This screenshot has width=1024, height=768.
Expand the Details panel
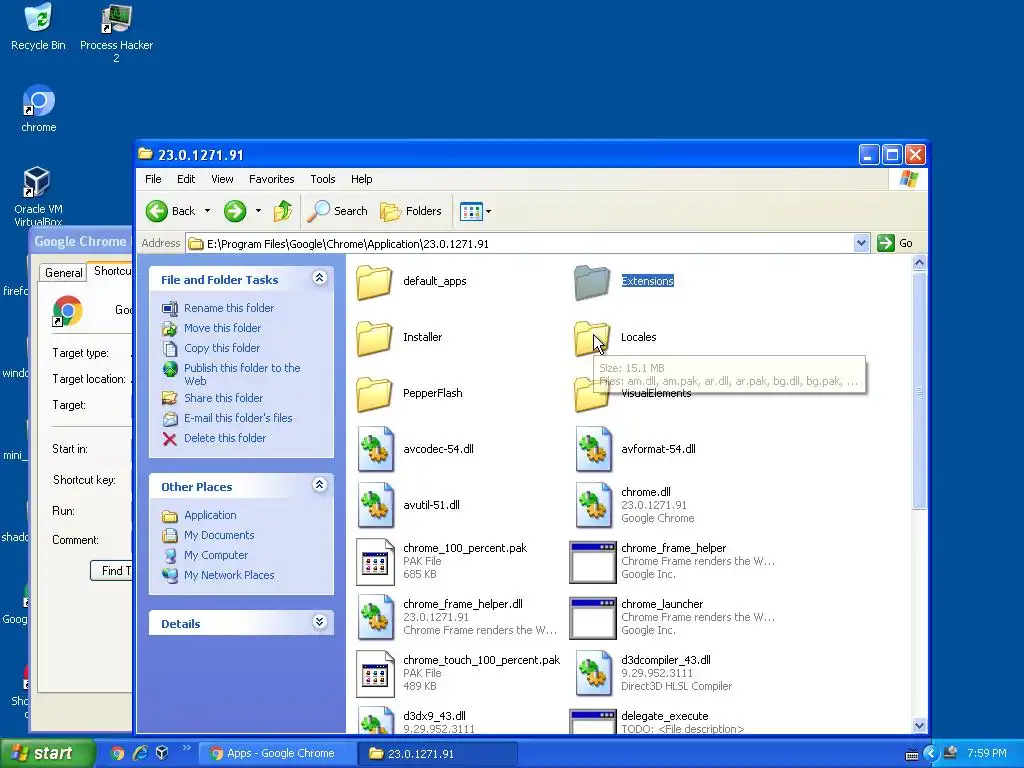pos(319,622)
